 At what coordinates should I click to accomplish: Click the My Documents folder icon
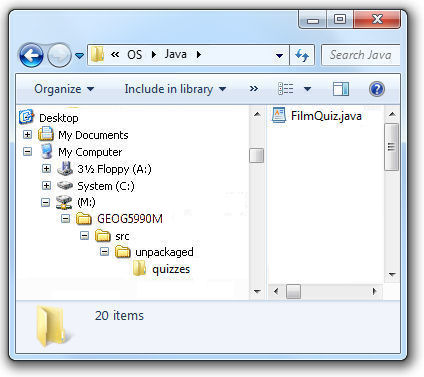(46, 134)
